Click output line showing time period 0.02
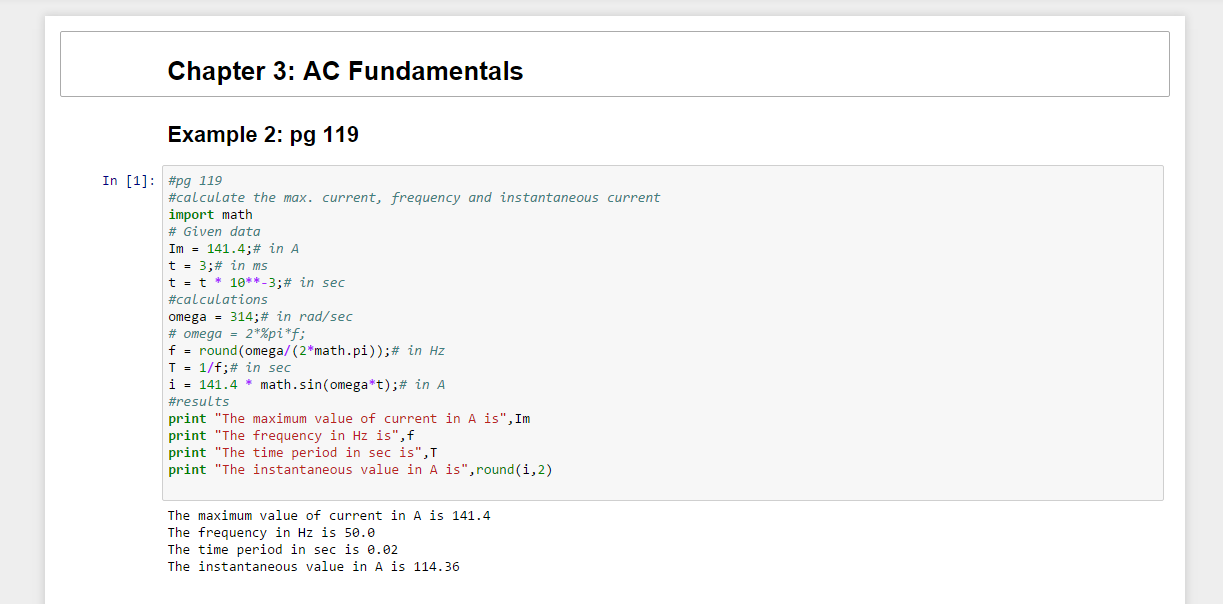Viewport: 1223px width, 604px height. pos(283,550)
